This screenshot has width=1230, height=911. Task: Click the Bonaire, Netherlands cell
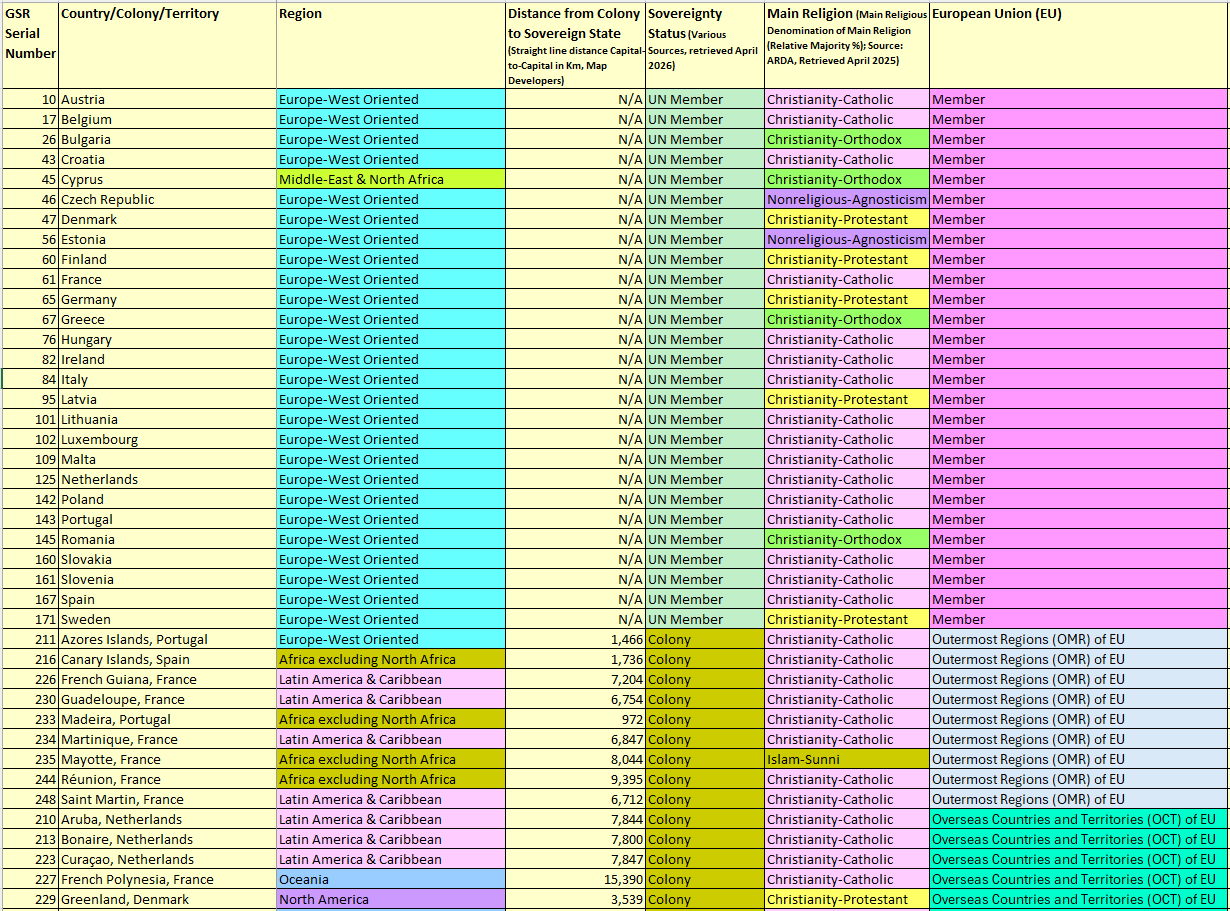[x=167, y=839]
